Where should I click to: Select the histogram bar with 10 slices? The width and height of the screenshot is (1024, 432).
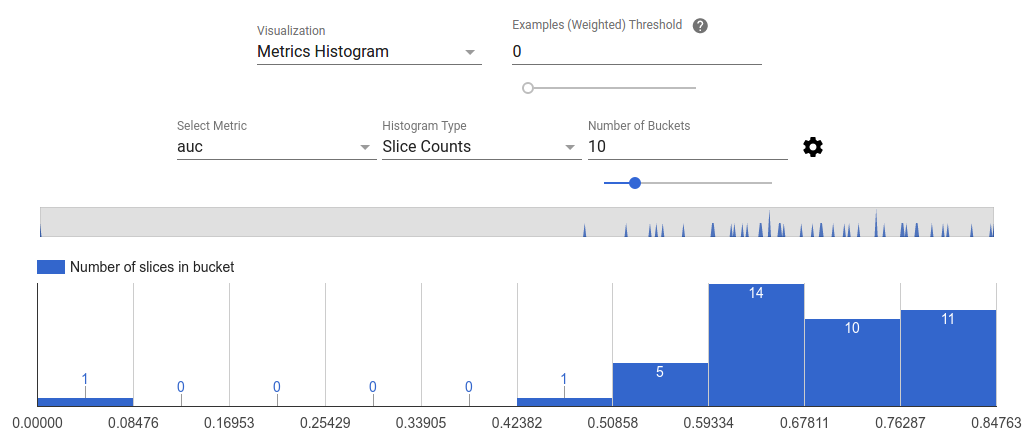coord(852,362)
